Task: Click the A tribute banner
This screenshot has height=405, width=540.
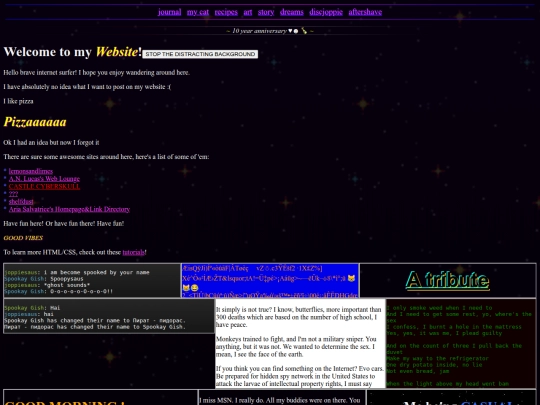Action: point(448,280)
